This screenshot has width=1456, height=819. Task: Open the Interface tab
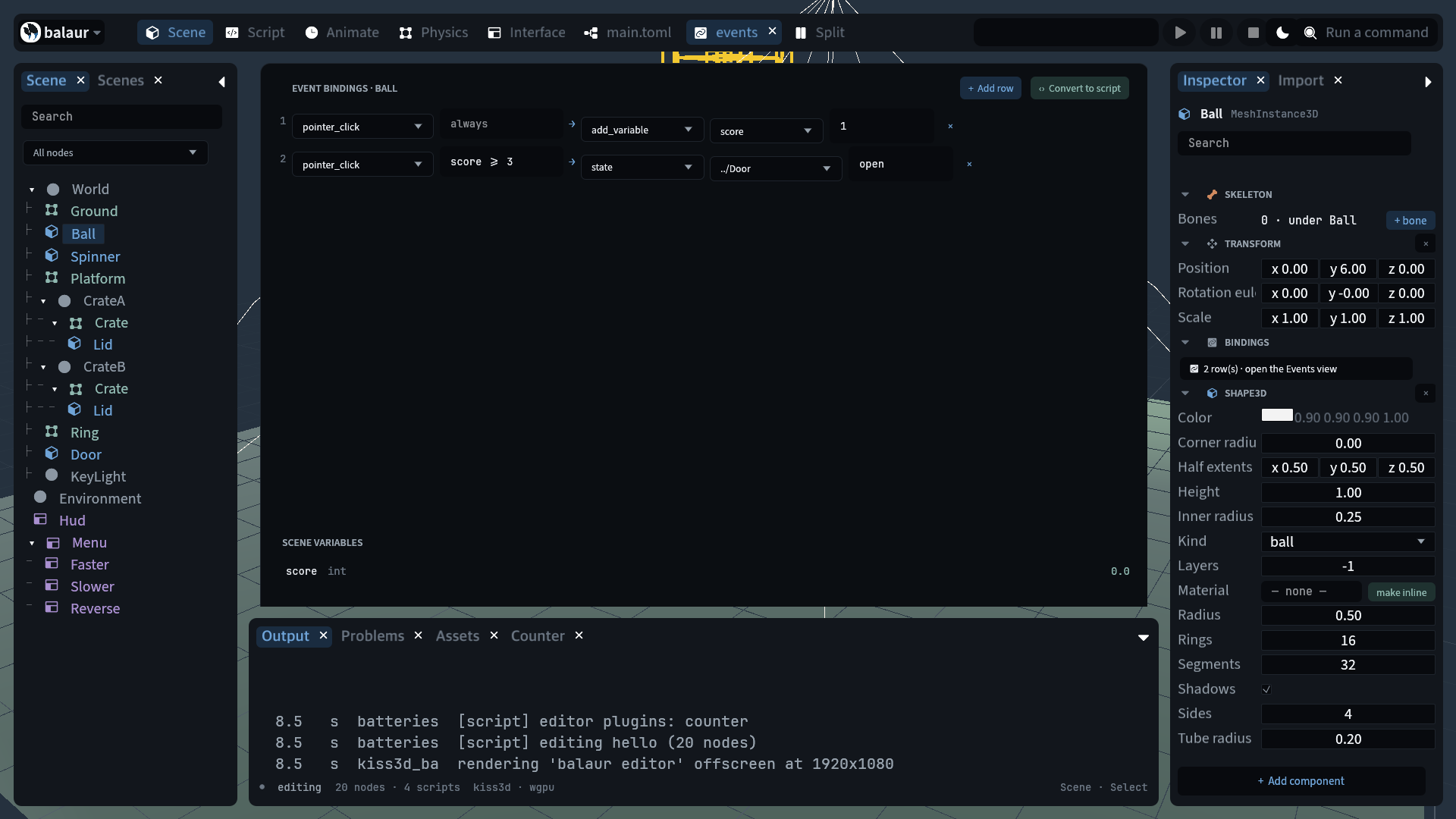[x=526, y=33]
